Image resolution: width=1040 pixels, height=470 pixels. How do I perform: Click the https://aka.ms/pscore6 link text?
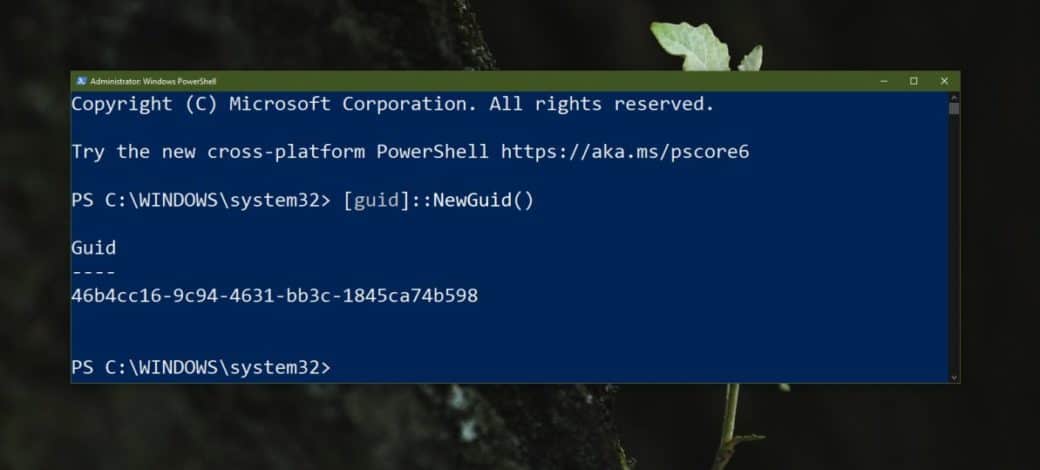pyautogui.click(x=624, y=152)
